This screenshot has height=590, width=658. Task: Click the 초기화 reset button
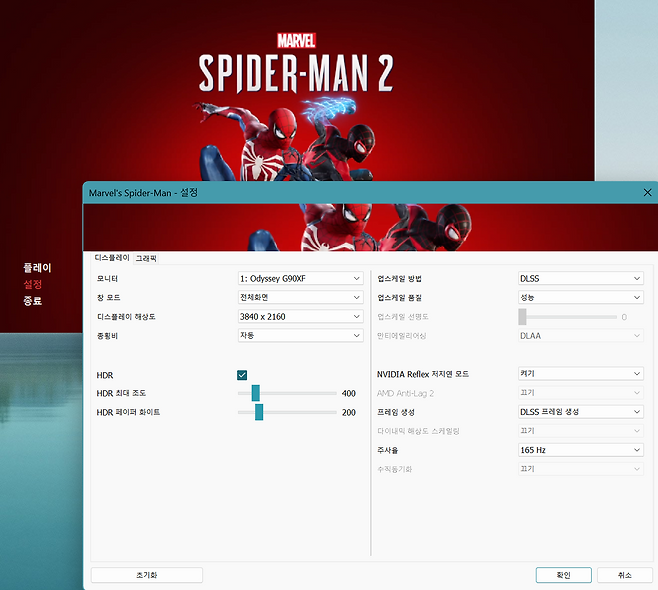tap(147, 575)
